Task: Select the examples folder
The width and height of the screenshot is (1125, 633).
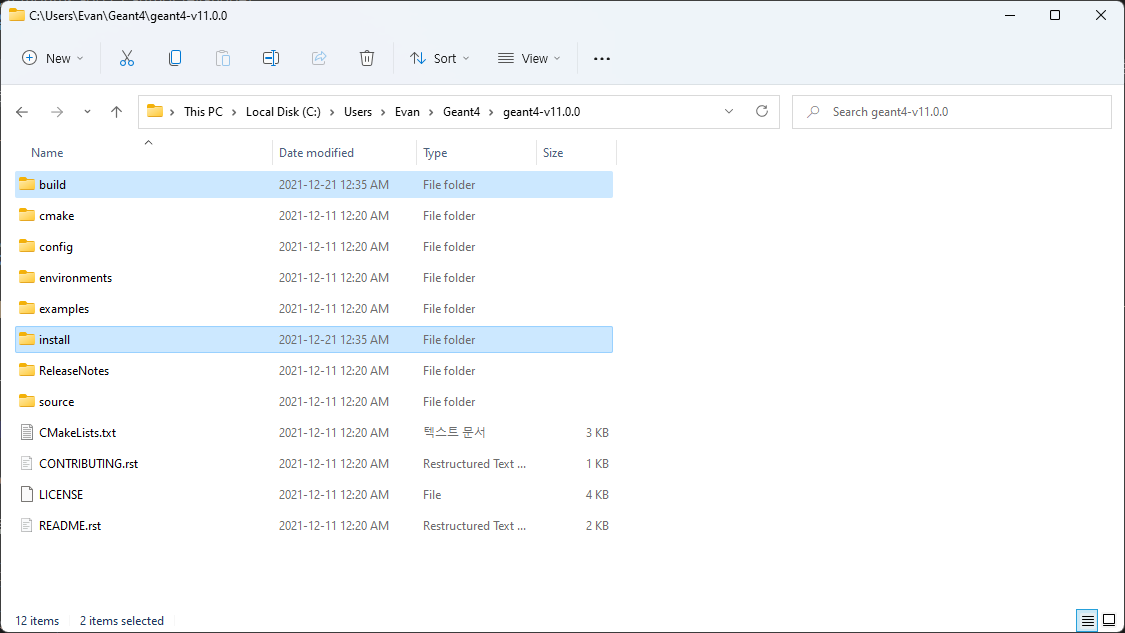Action: click(64, 309)
